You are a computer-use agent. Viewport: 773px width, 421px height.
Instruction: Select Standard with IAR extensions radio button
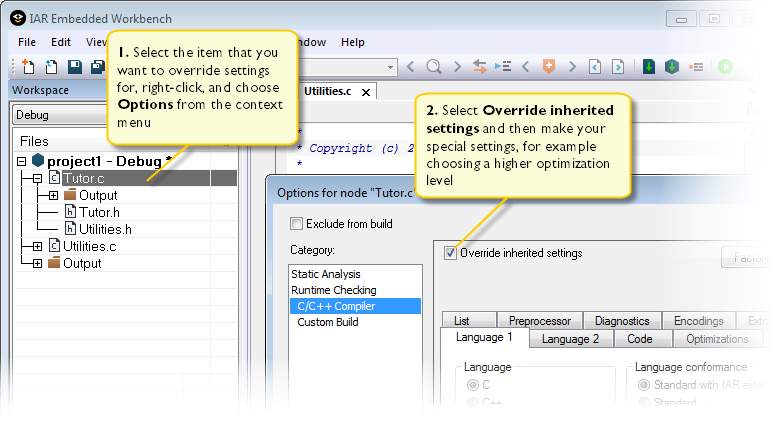pos(644,385)
